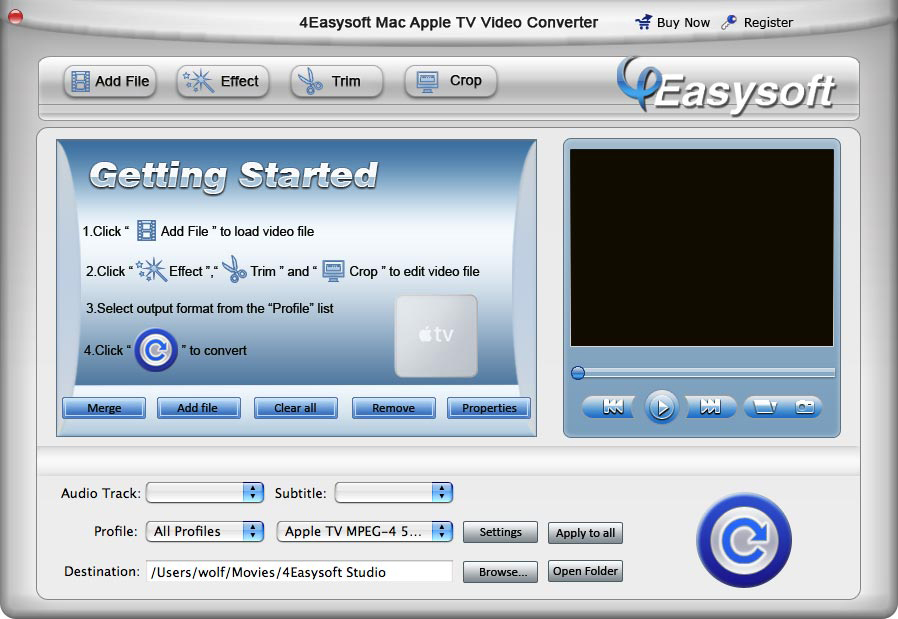Click the Merge button
Image resolution: width=898 pixels, height=619 pixels.
click(104, 408)
